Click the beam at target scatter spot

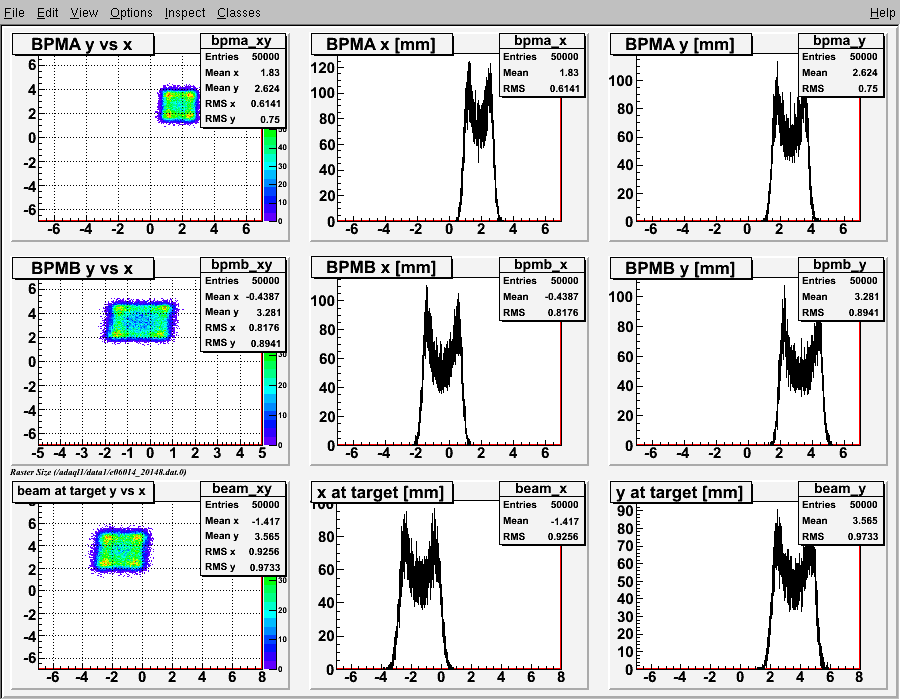point(121,551)
